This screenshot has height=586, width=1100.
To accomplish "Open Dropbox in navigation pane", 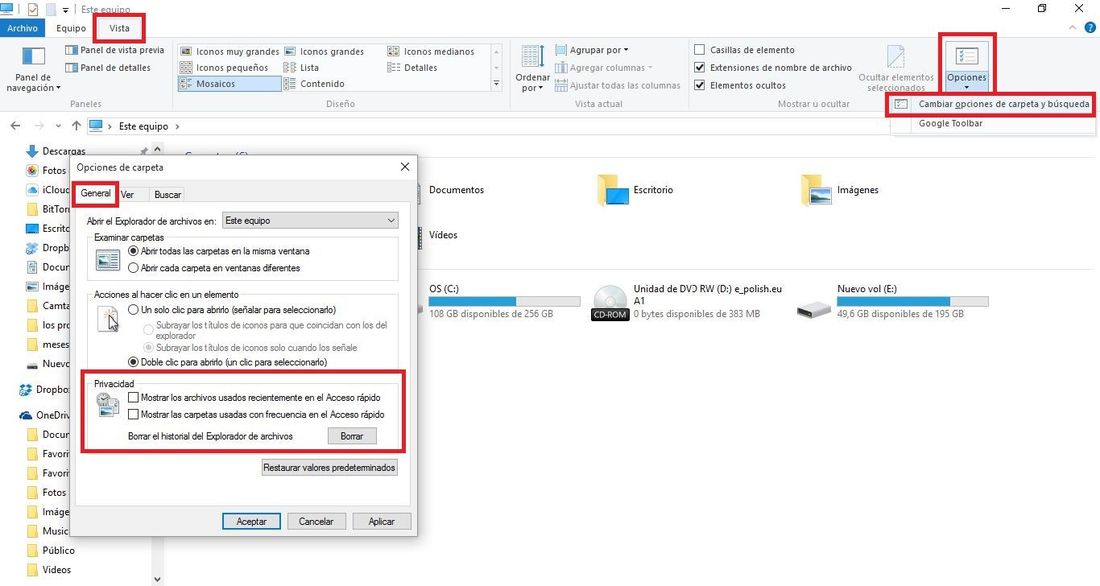I will coord(44,389).
